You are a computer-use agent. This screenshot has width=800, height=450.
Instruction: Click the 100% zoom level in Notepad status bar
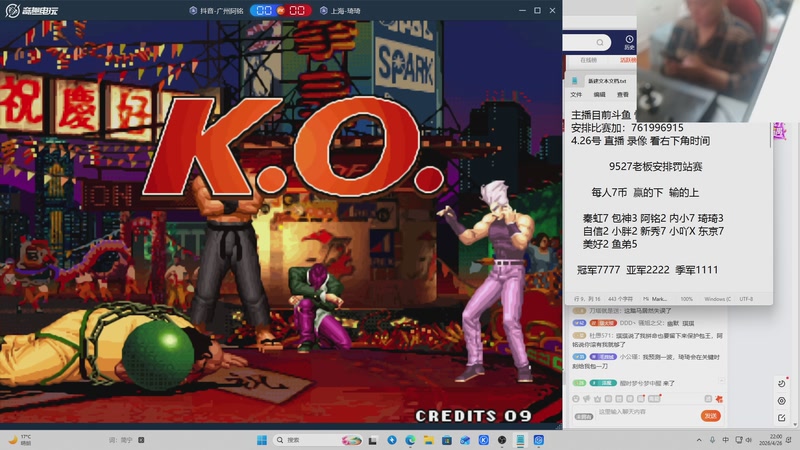point(687,299)
